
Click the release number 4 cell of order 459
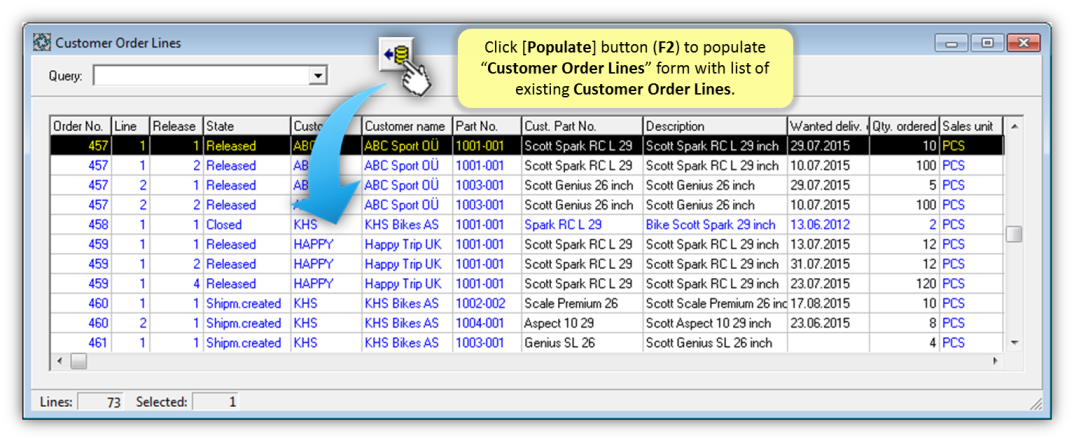(x=177, y=283)
